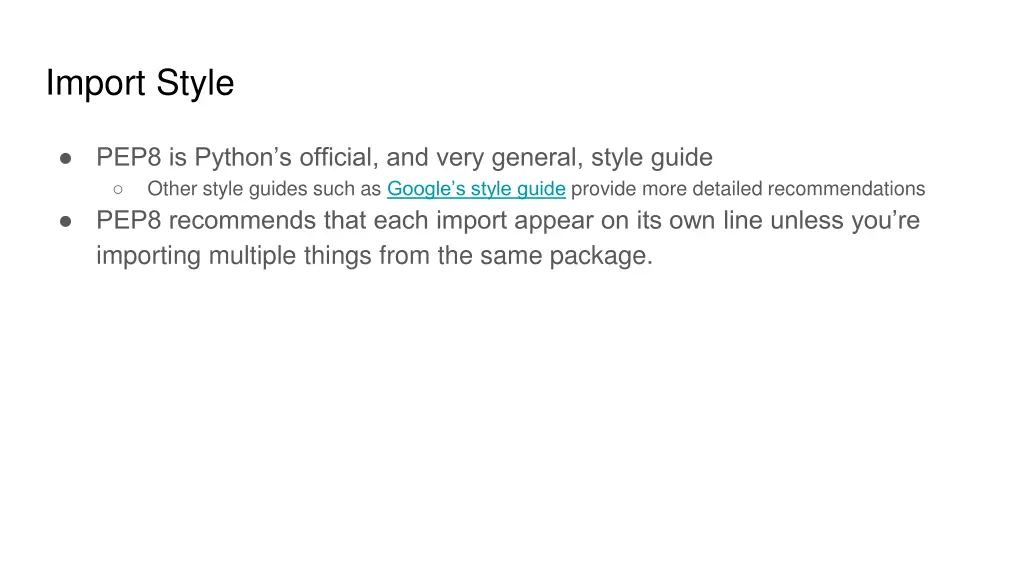This screenshot has width=1024, height=576.
Task: Click the final word 'package.'
Action: pos(601,255)
